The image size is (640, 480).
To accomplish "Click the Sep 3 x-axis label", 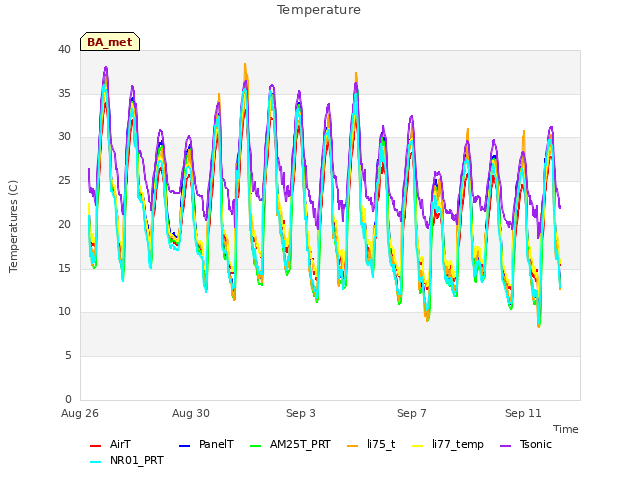I will click(x=301, y=413).
